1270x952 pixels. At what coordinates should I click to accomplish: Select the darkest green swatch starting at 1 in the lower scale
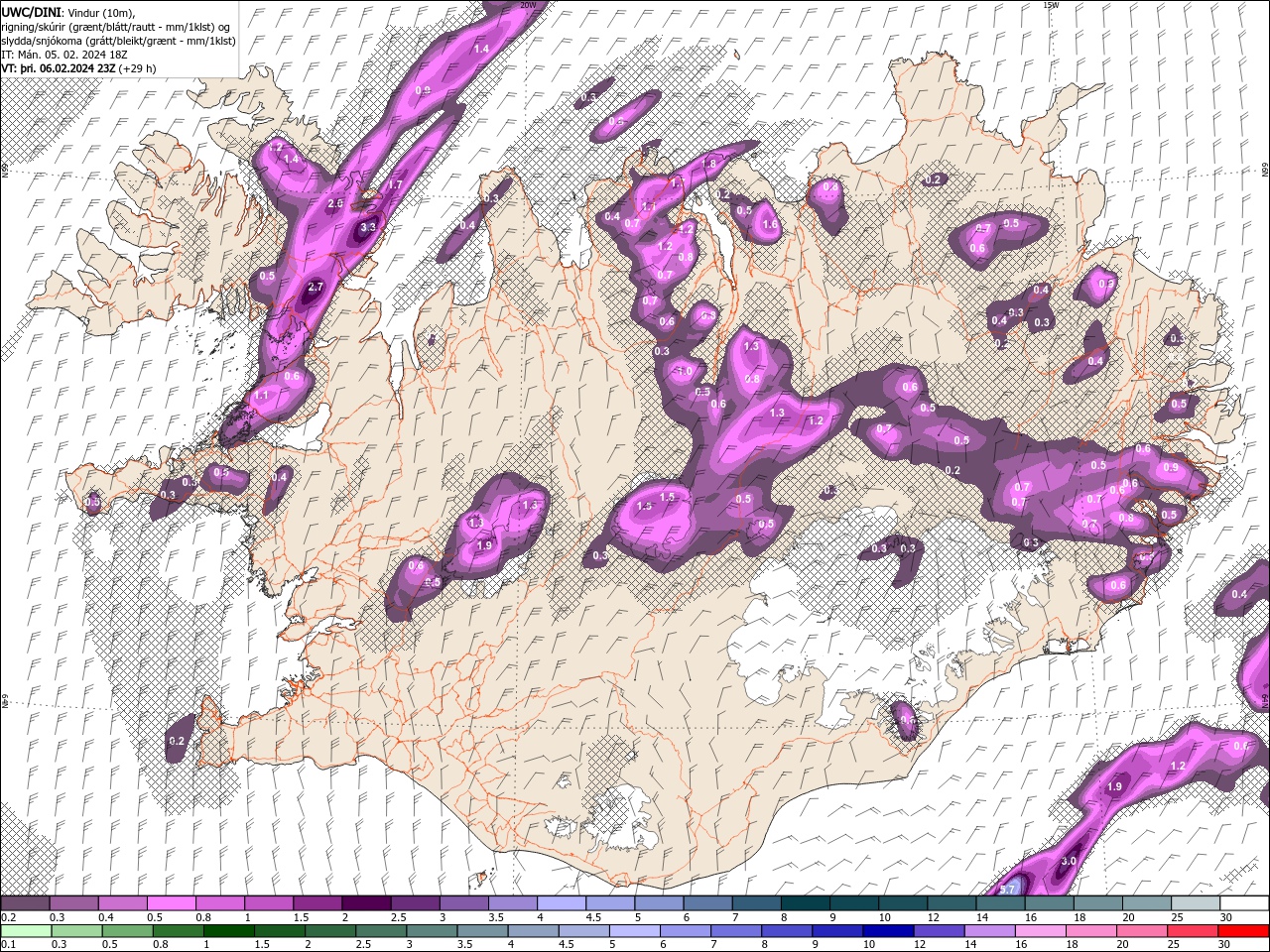click(228, 931)
